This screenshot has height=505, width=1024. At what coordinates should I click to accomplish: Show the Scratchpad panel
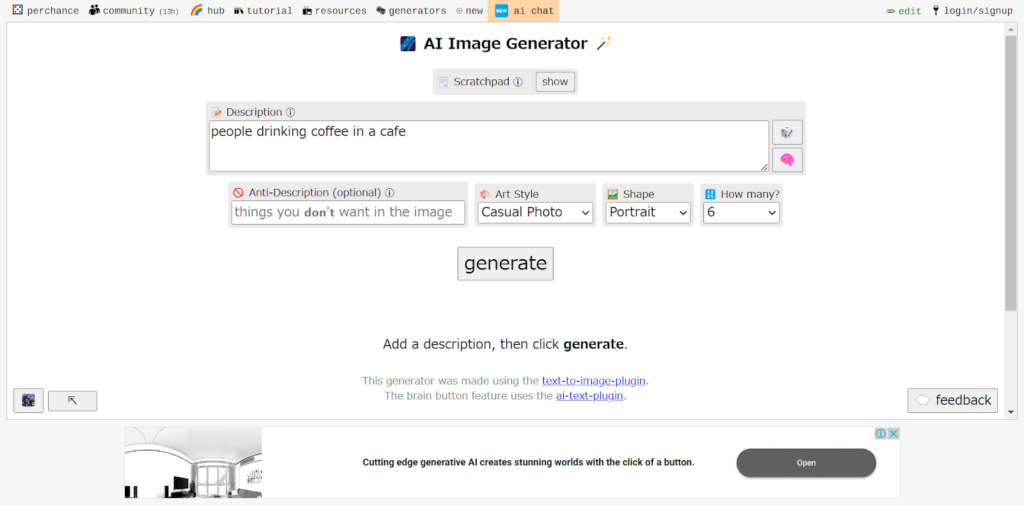(555, 82)
